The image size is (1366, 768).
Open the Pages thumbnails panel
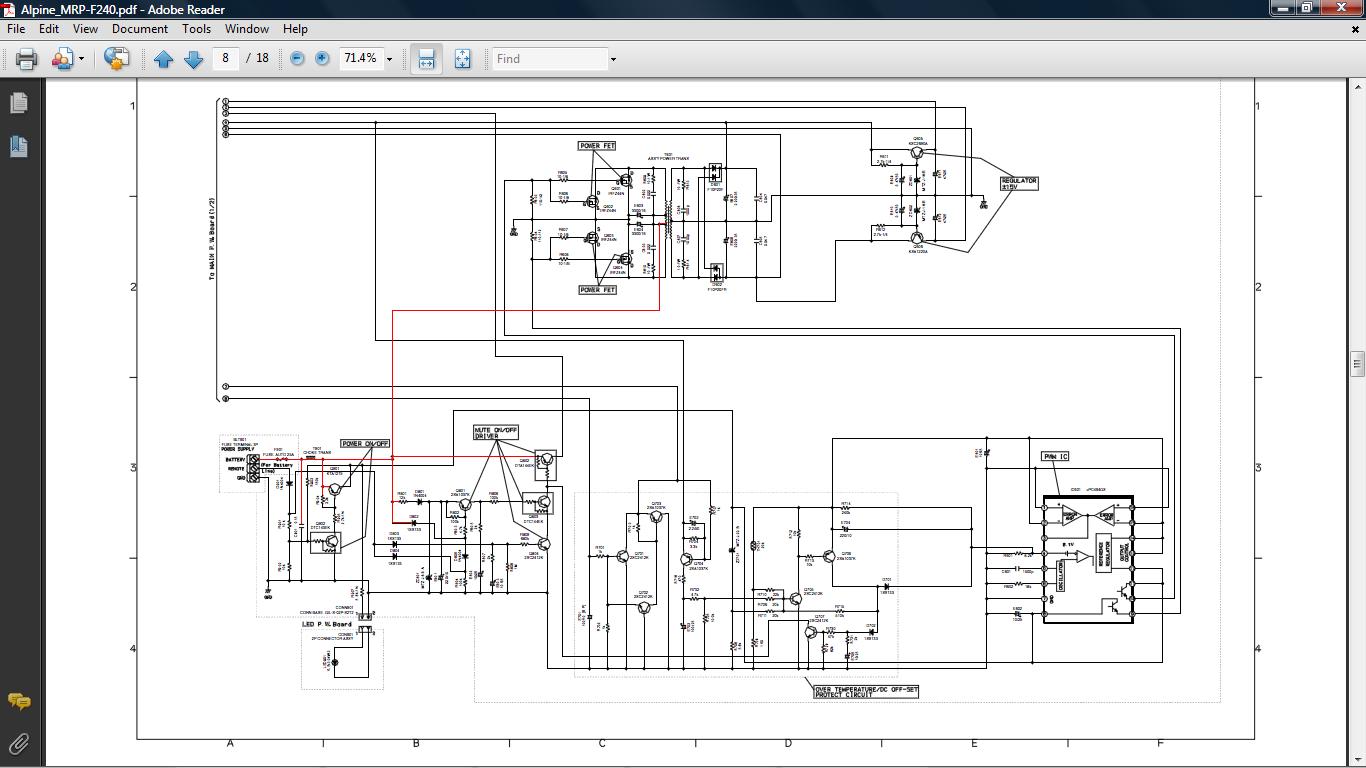coord(18,103)
